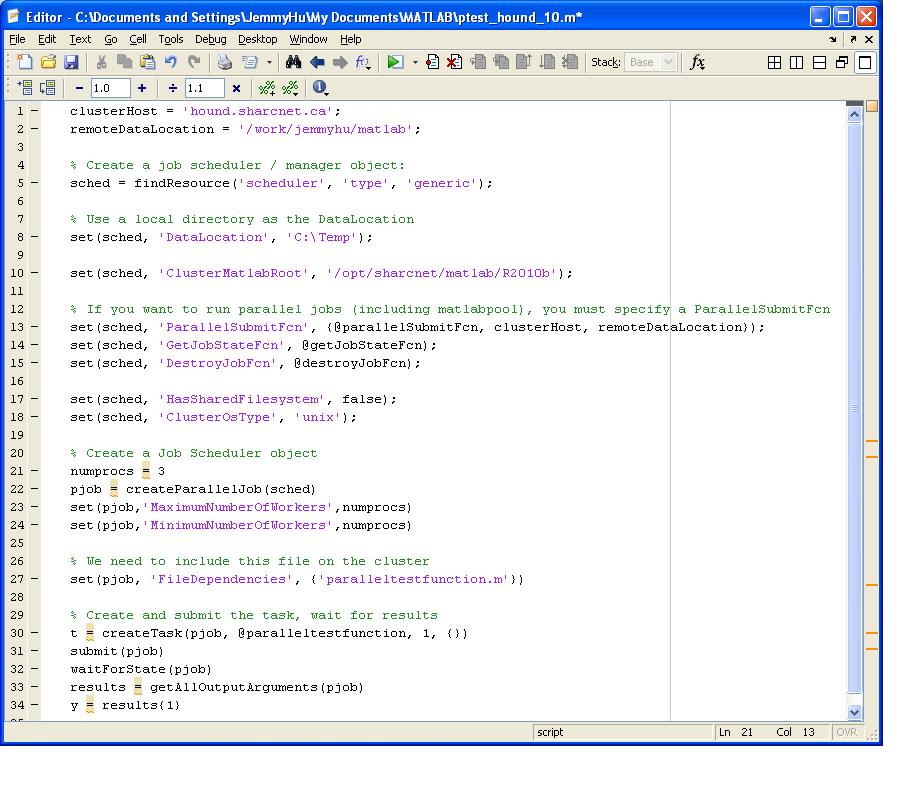This screenshot has height=801, width=923.
Task: Open the Cell menu
Action: [137, 39]
